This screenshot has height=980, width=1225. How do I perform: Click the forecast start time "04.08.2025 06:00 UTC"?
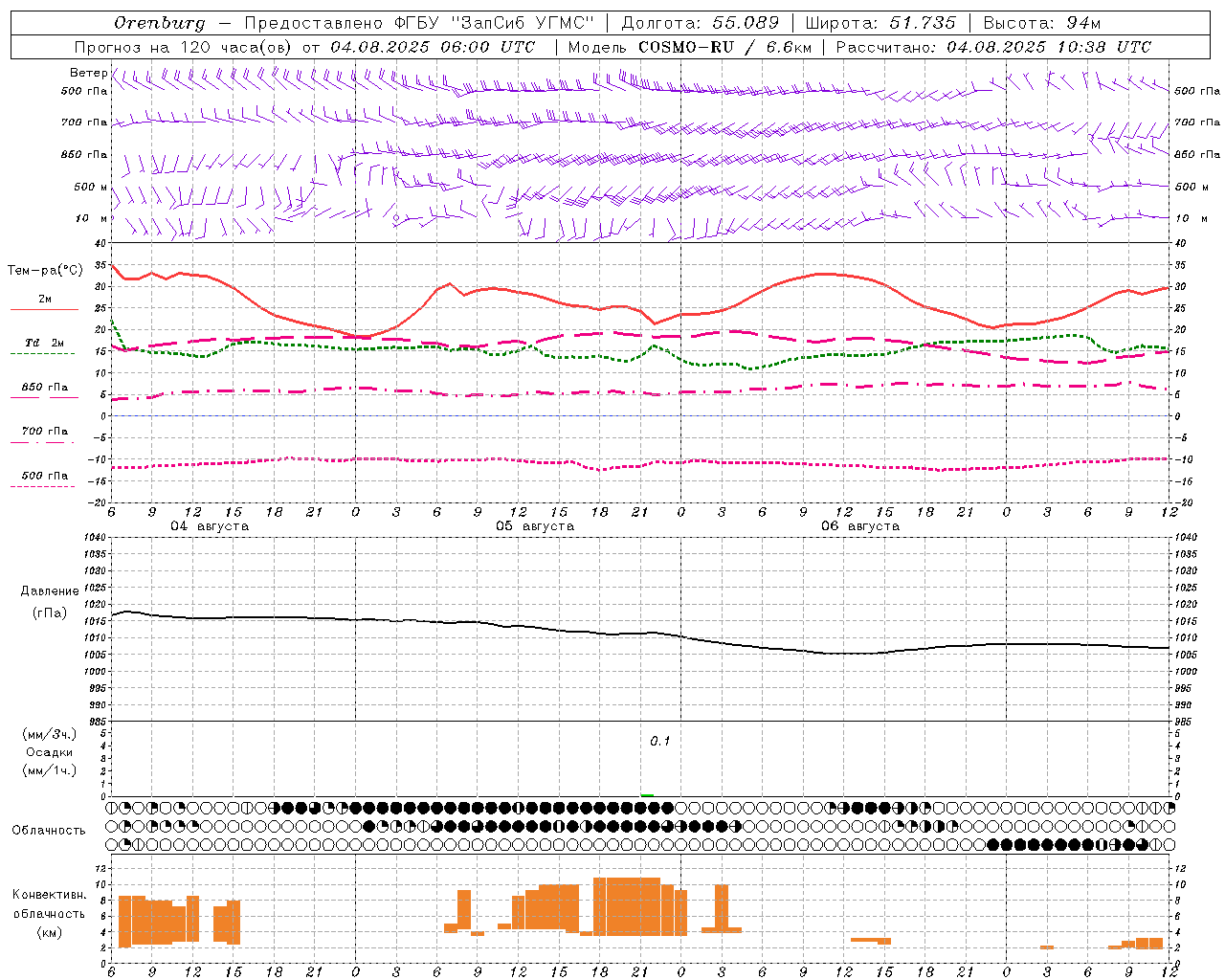coord(433,47)
